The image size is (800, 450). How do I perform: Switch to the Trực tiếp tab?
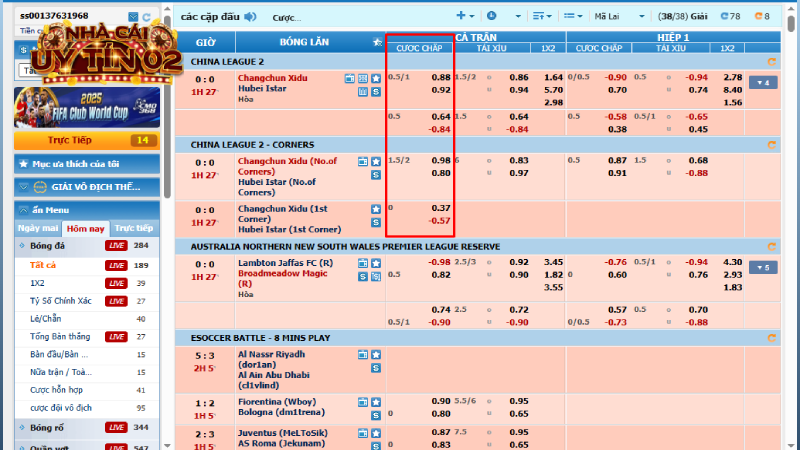133,228
